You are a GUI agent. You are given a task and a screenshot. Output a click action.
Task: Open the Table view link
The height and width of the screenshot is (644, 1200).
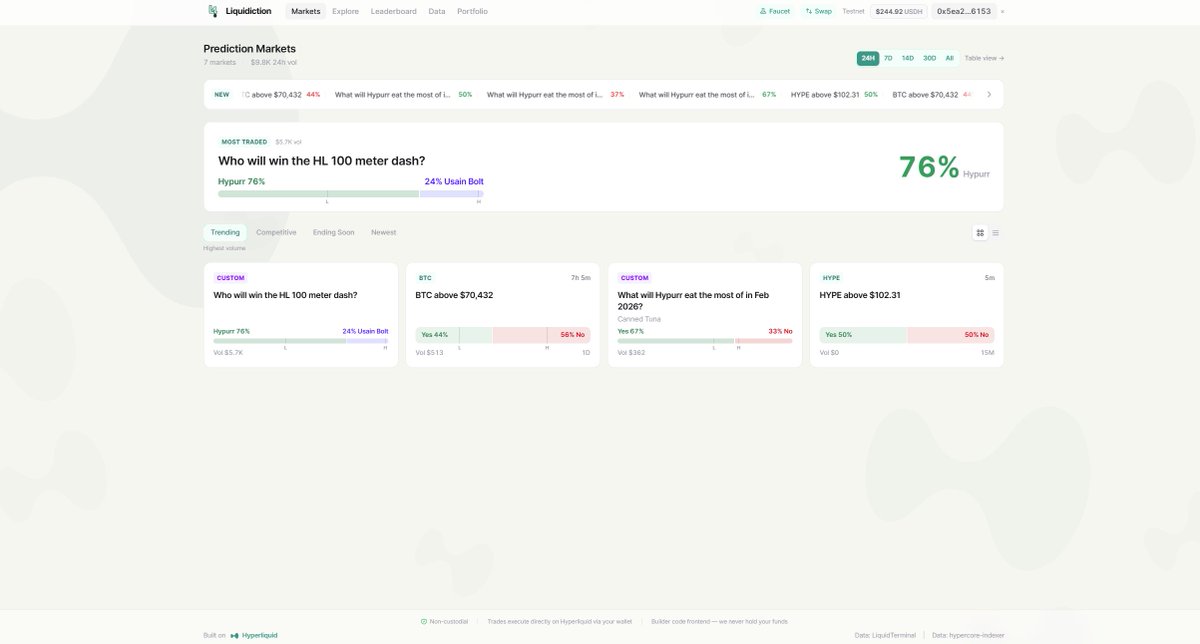(984, 58)
